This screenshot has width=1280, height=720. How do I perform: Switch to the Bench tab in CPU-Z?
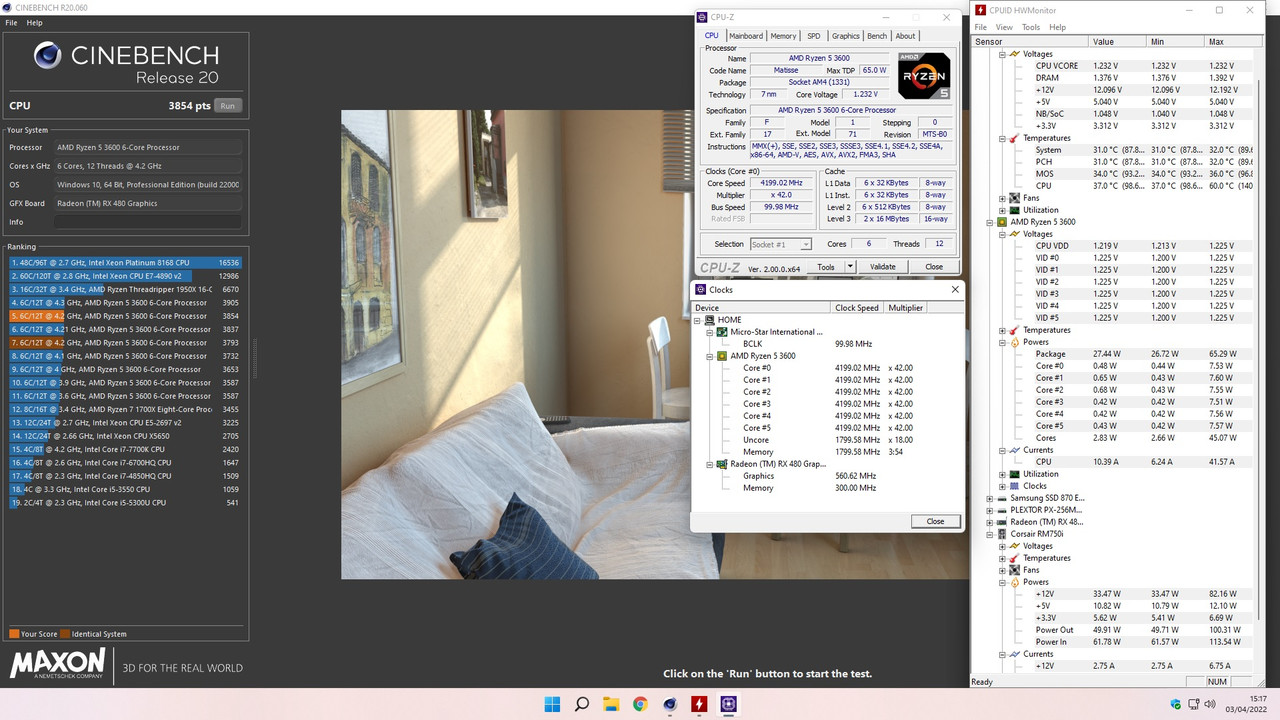pyautogui.click(x=877, y=36)
